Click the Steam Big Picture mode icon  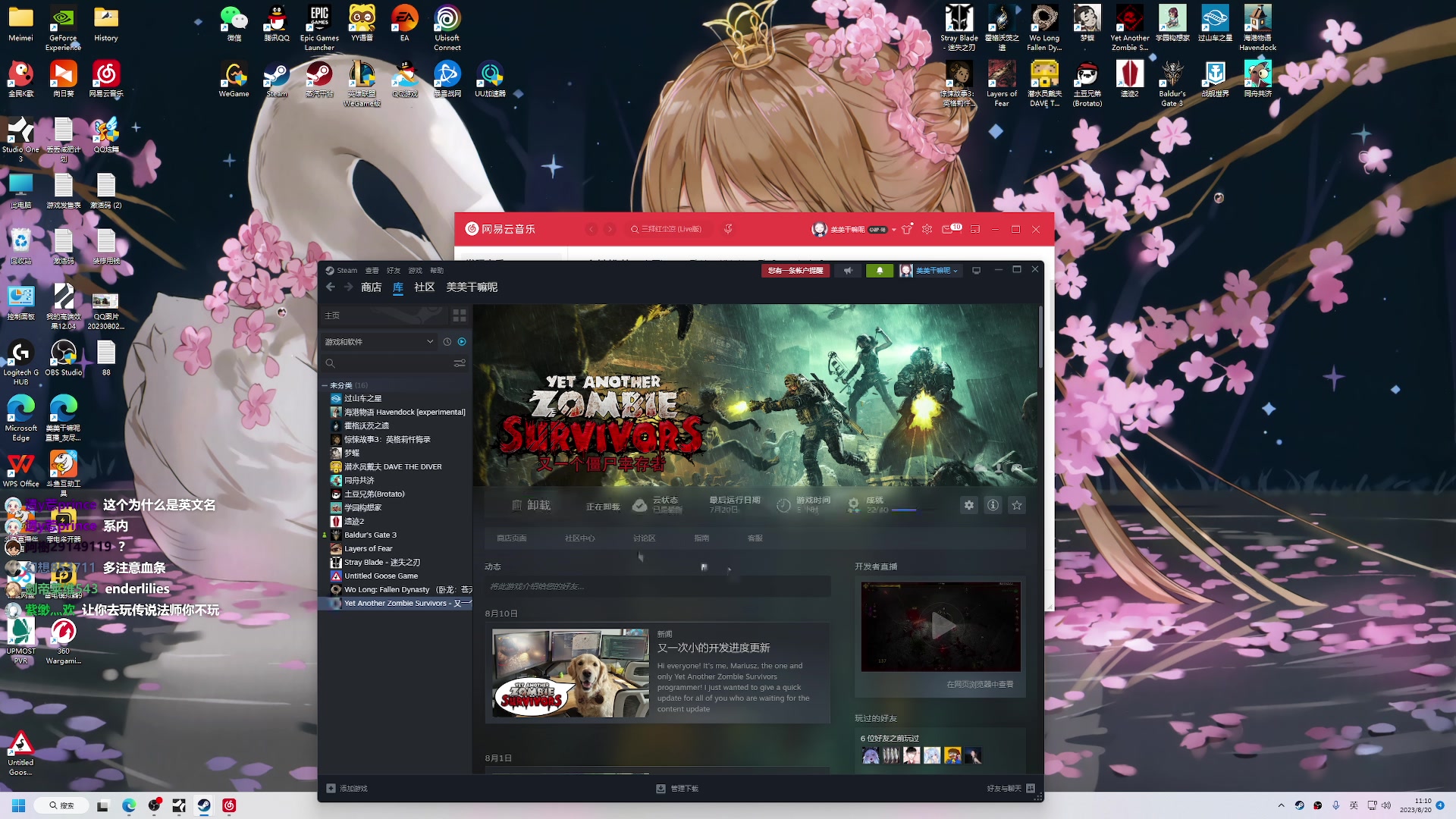[976, 271]
